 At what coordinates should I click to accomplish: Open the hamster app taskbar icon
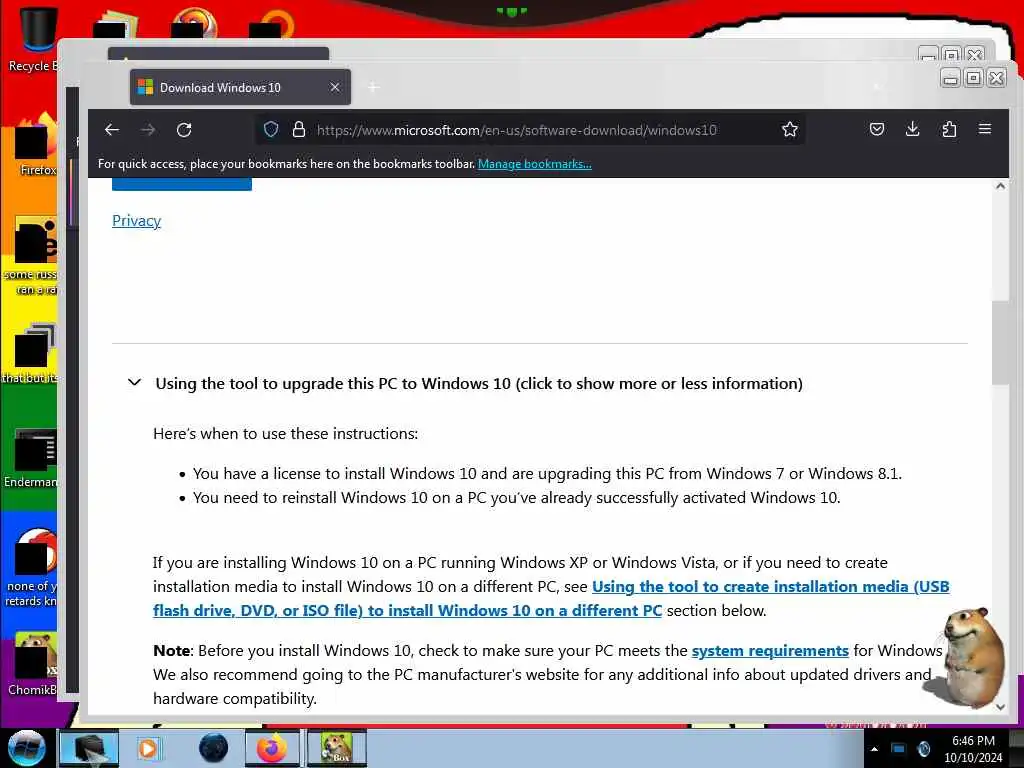click(336, 748)
